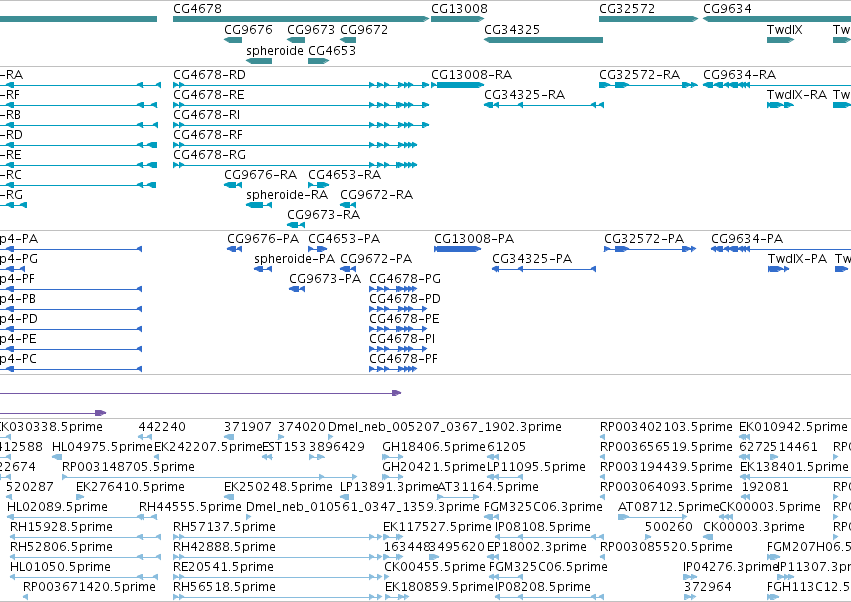Select EST RP003148705.5prime
The width and height of the screenshot is (851, 602).
128,467
